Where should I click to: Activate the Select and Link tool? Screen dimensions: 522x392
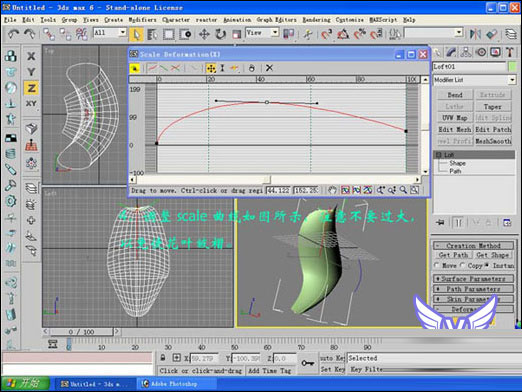pos(49,34)
